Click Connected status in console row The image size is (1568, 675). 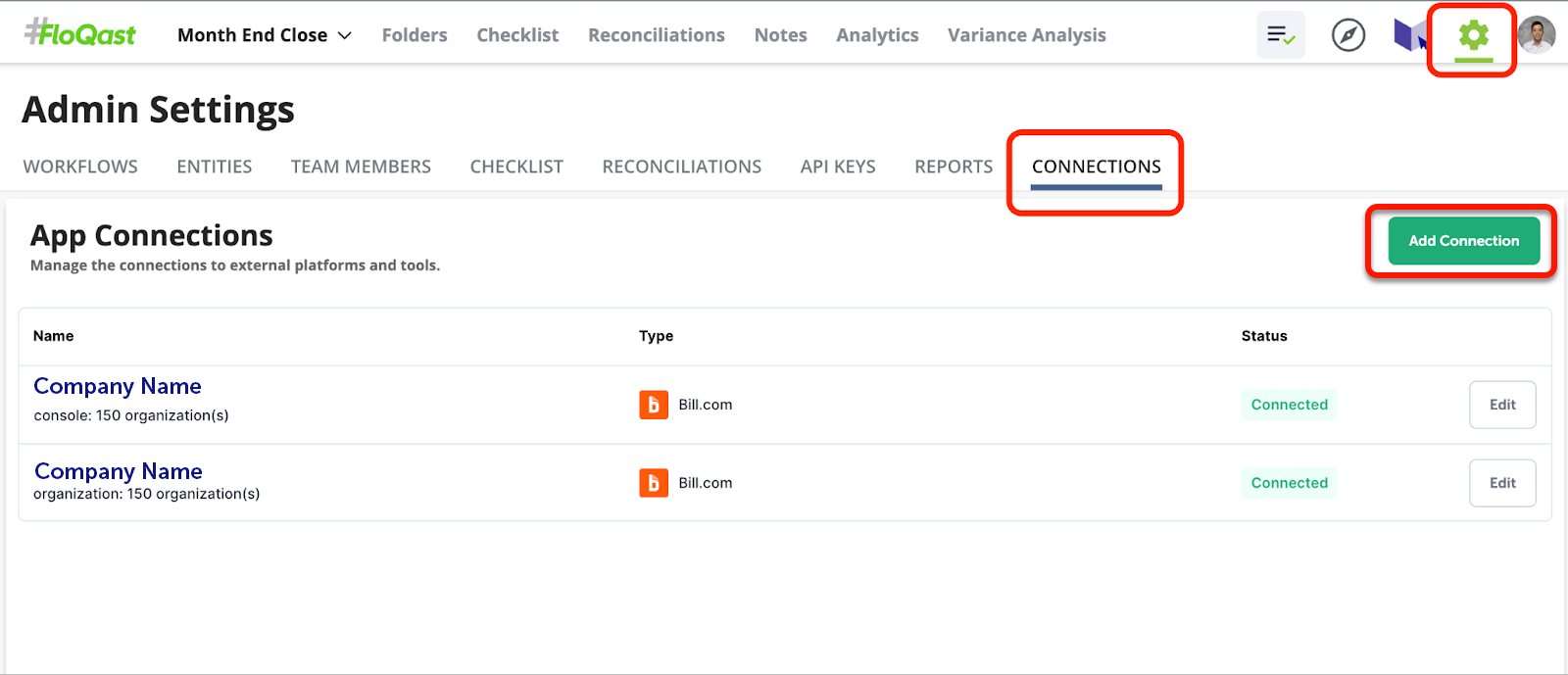1290,405
